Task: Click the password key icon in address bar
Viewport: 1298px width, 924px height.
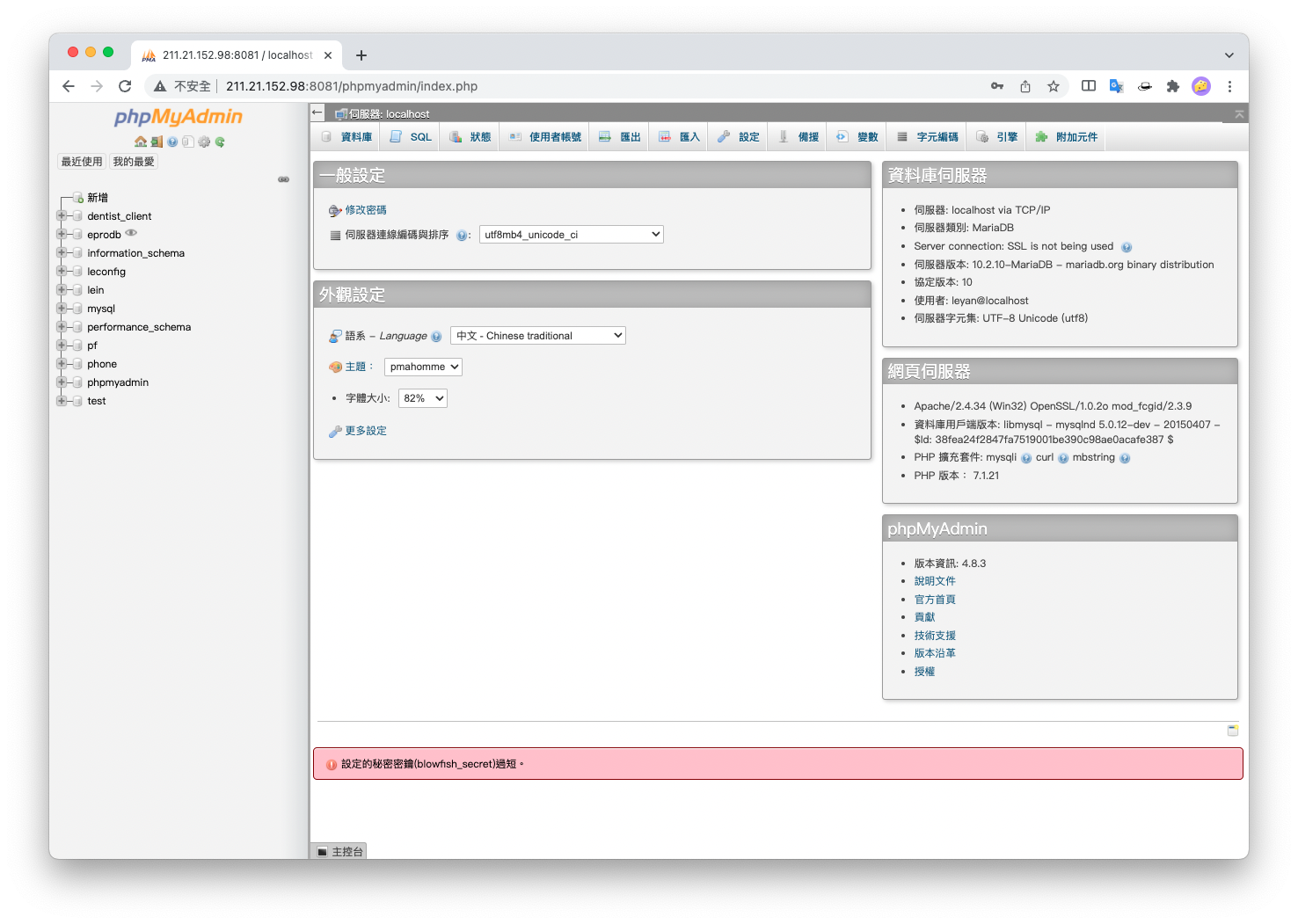Action: tap(997, 86)
